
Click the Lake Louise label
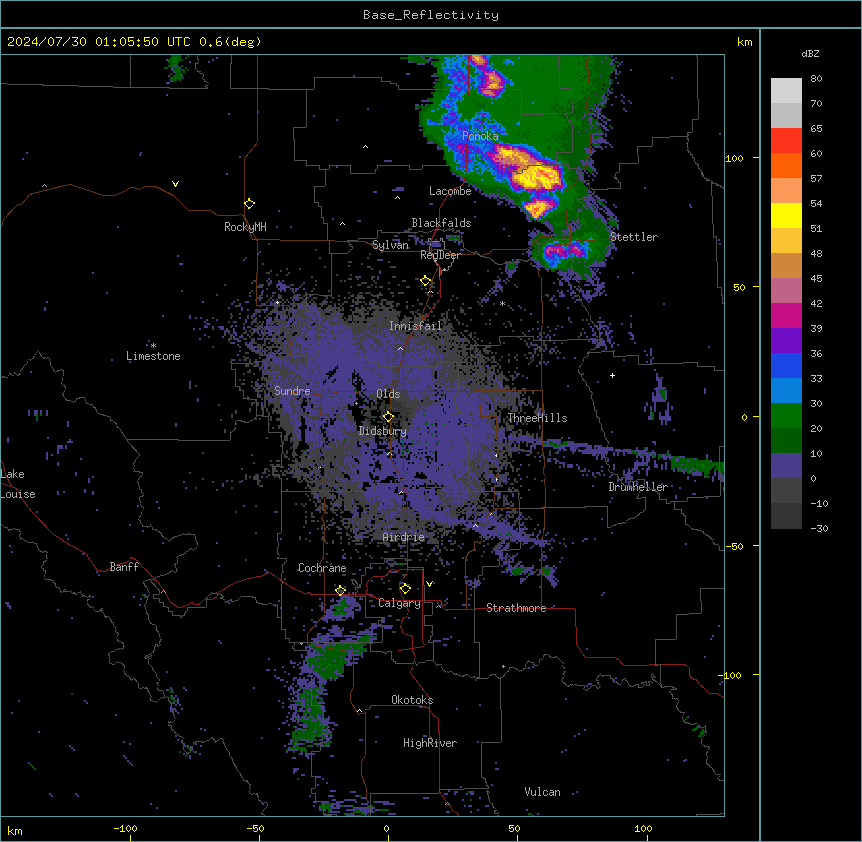(18, 484)
